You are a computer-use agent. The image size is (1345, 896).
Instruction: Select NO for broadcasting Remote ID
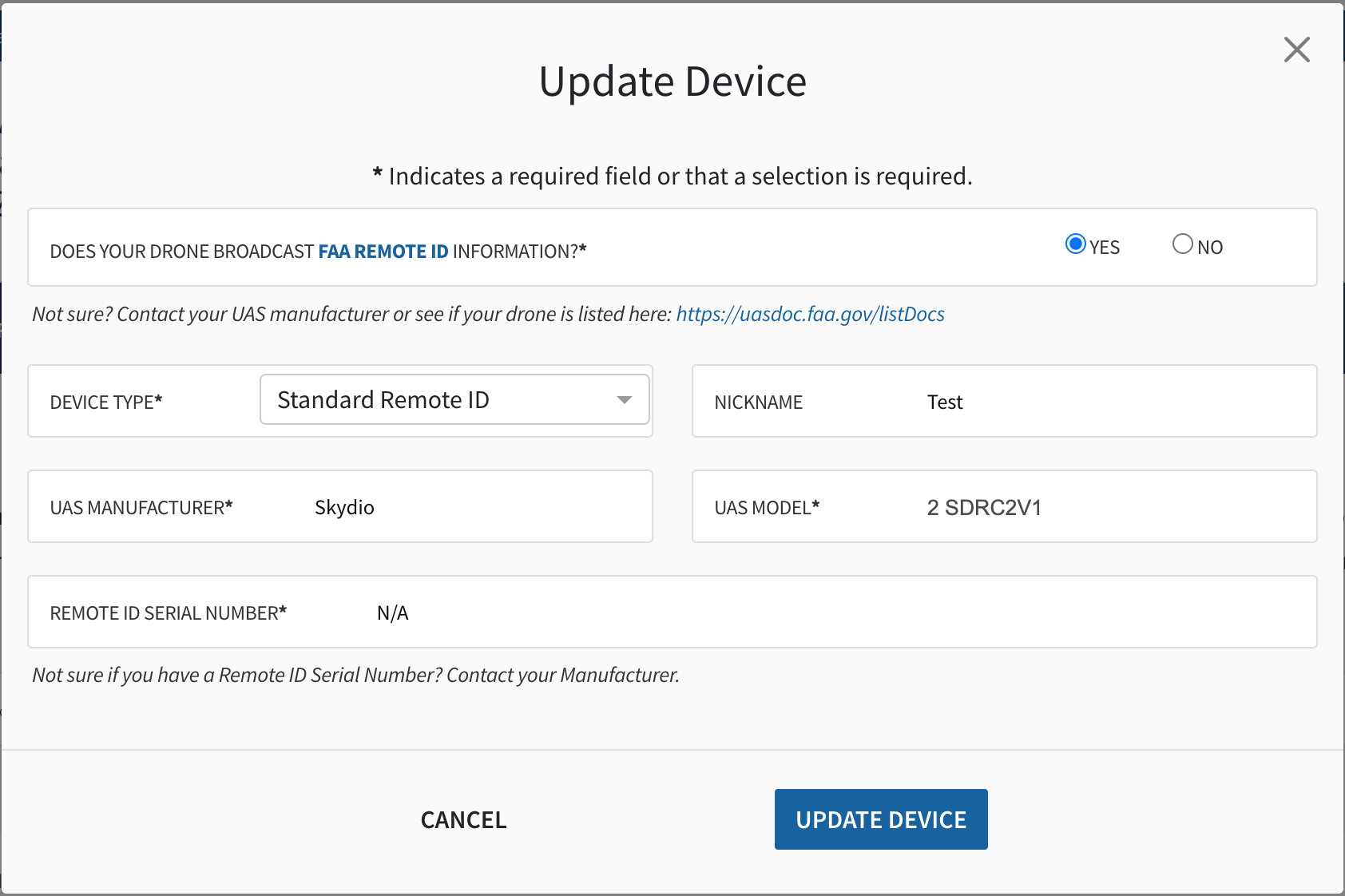point(1182,244)
